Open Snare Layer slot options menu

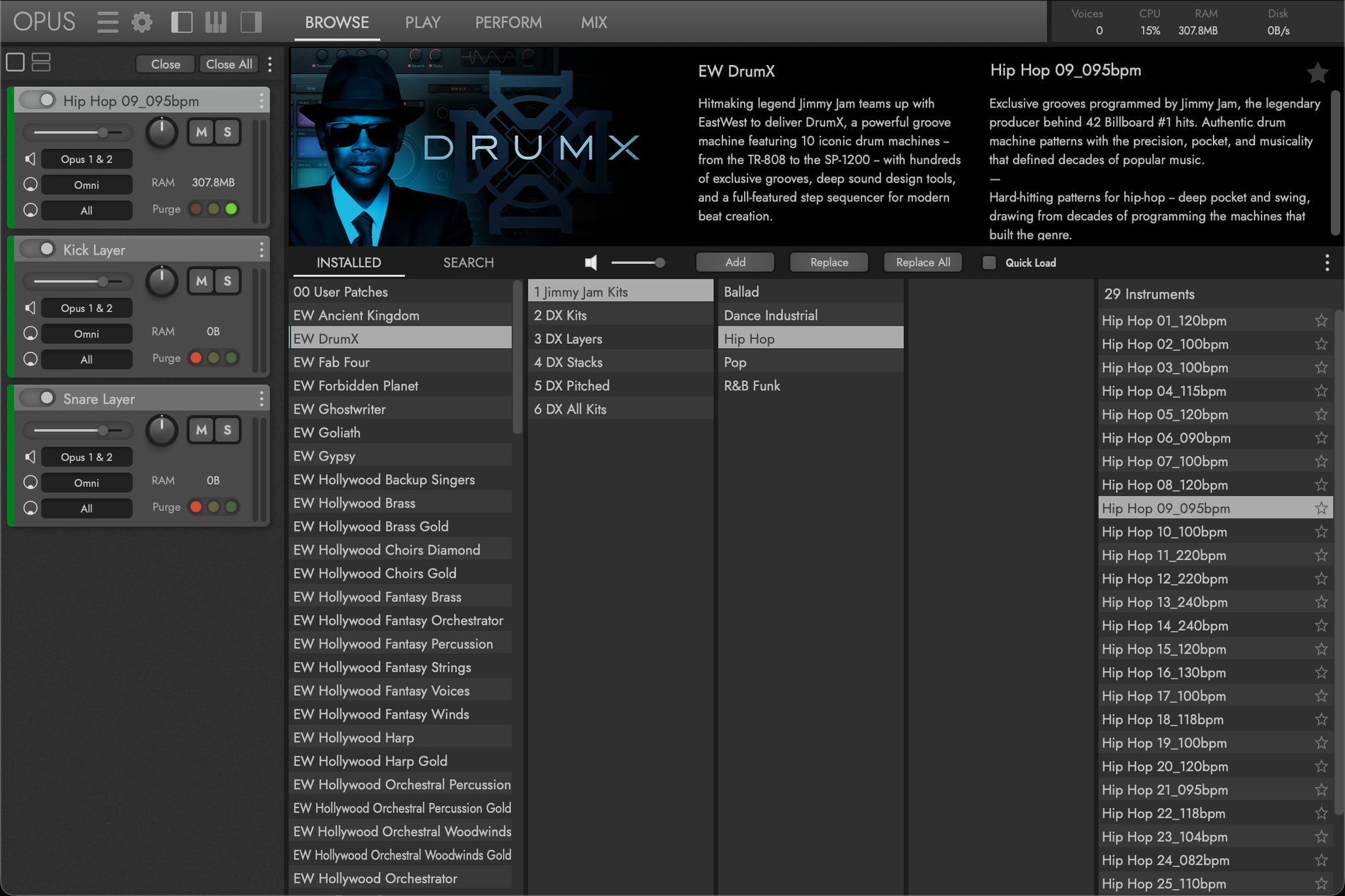pyautogui.click(x=261, y=398)
